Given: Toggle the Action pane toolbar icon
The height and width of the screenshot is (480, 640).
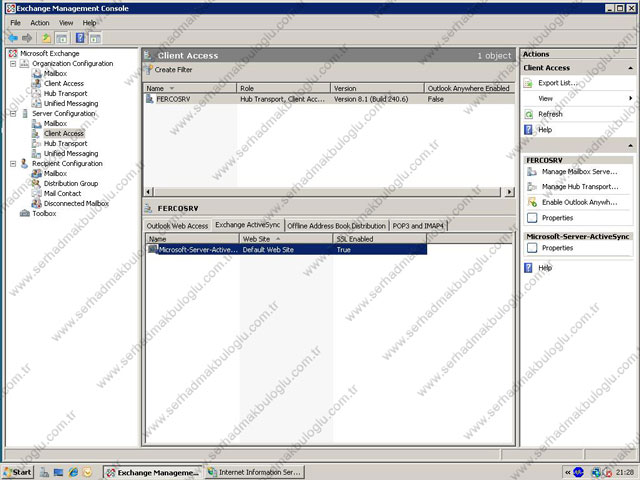Looking at the screenshot, I should [x=95, y=38].
